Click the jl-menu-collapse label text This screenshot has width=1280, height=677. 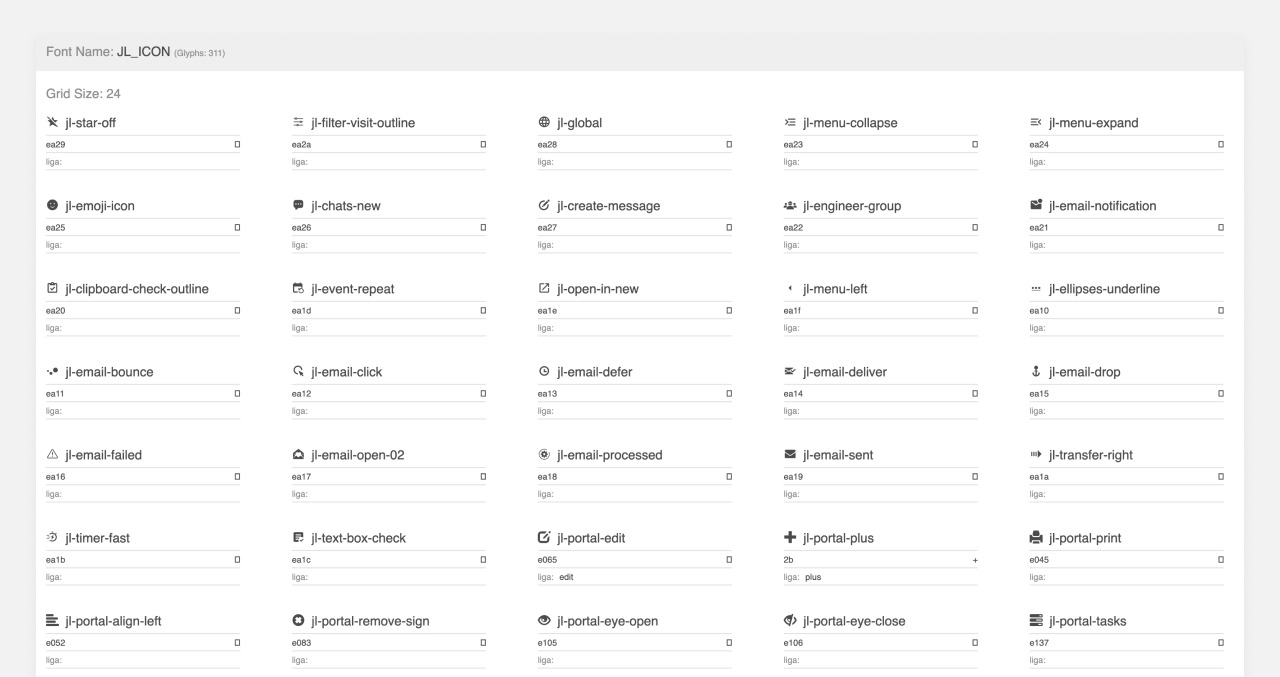click(x=850, y=123)
